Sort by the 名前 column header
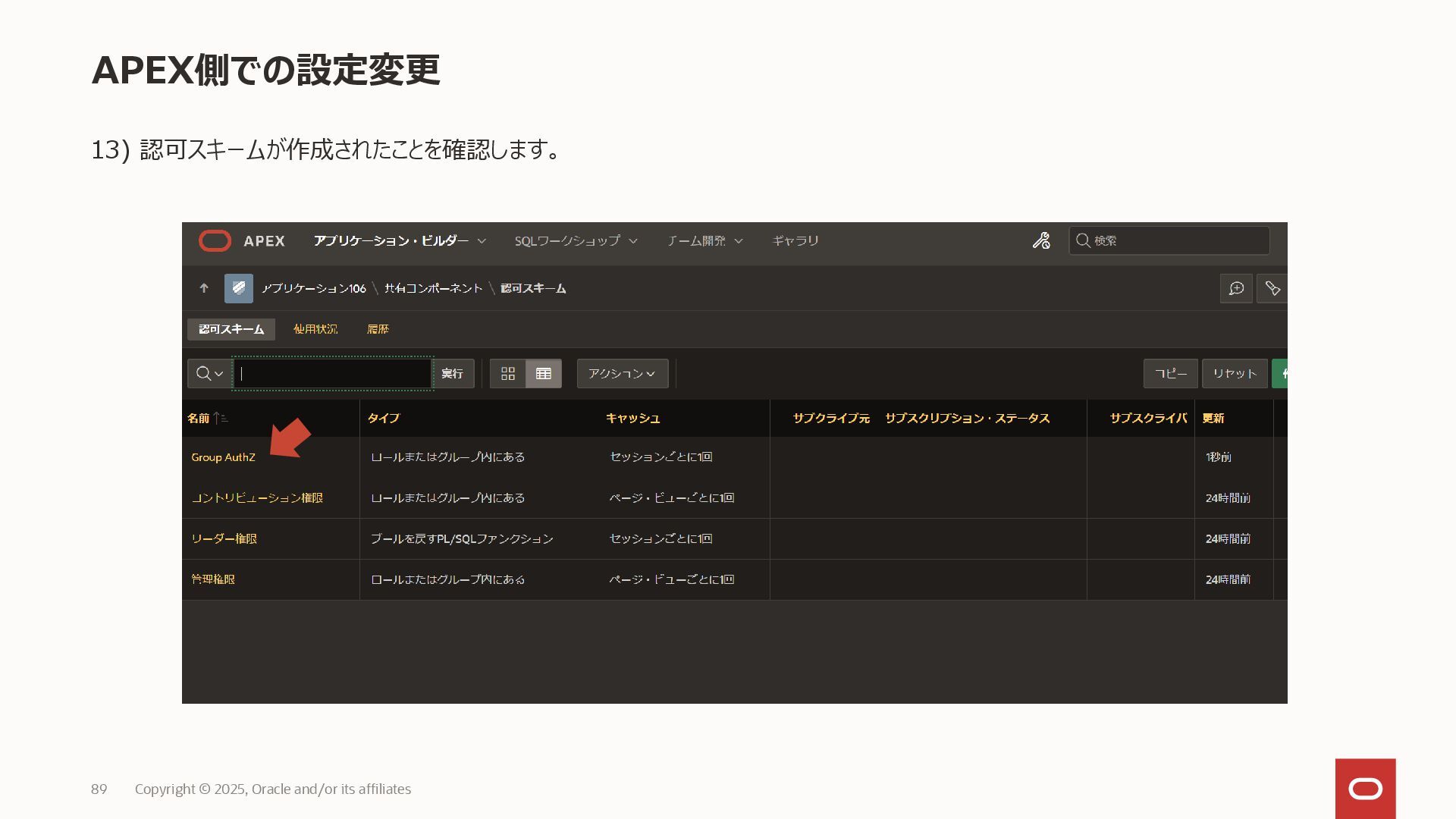Viewport: 1456px width, 819px height. (x=199, y=419)
